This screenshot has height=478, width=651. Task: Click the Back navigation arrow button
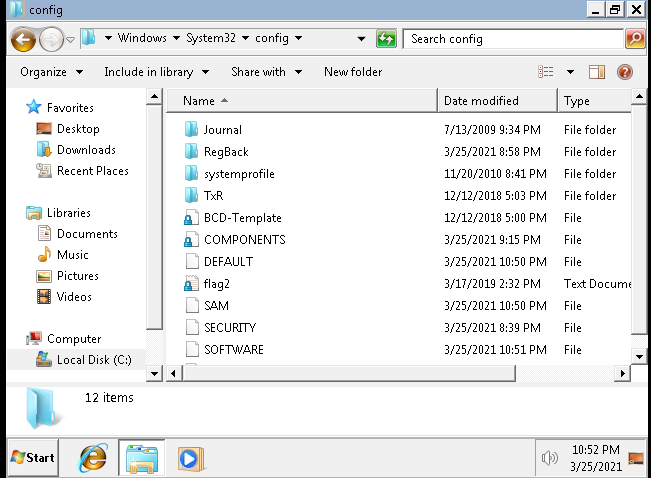tap(24, 39)
